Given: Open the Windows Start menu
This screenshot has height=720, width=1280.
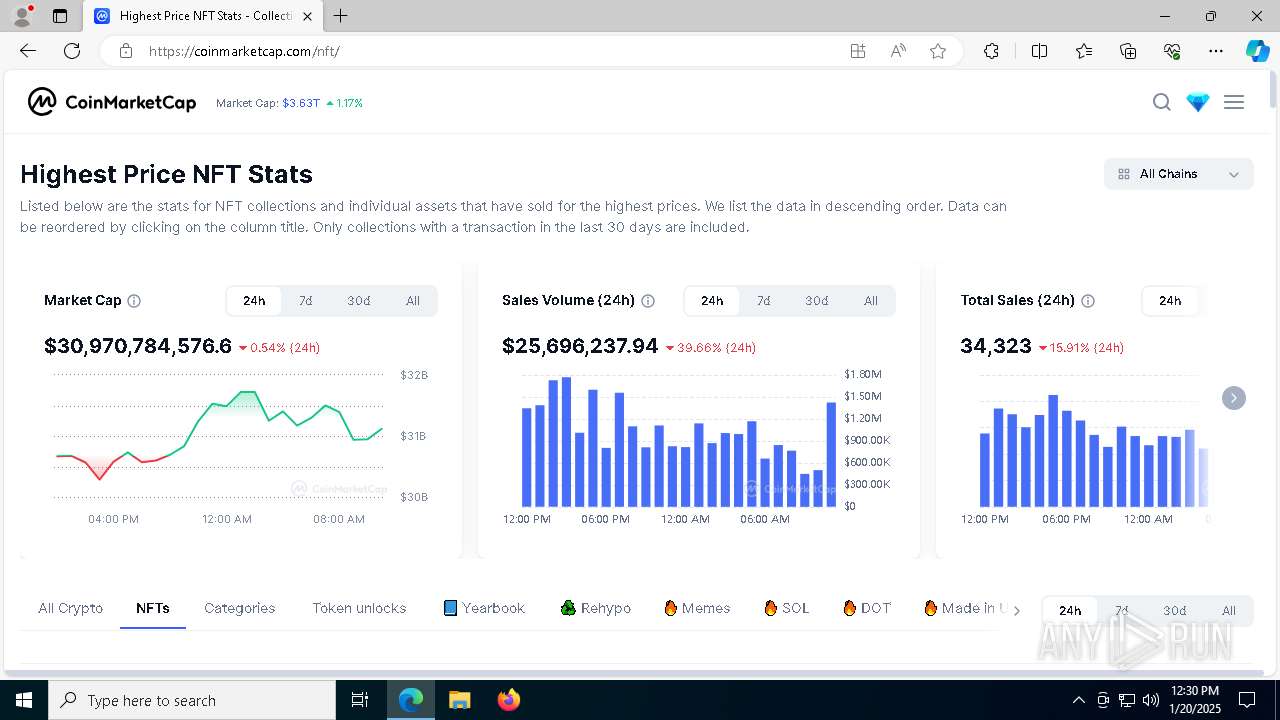Looking at the screenshot, I should 24,700.
